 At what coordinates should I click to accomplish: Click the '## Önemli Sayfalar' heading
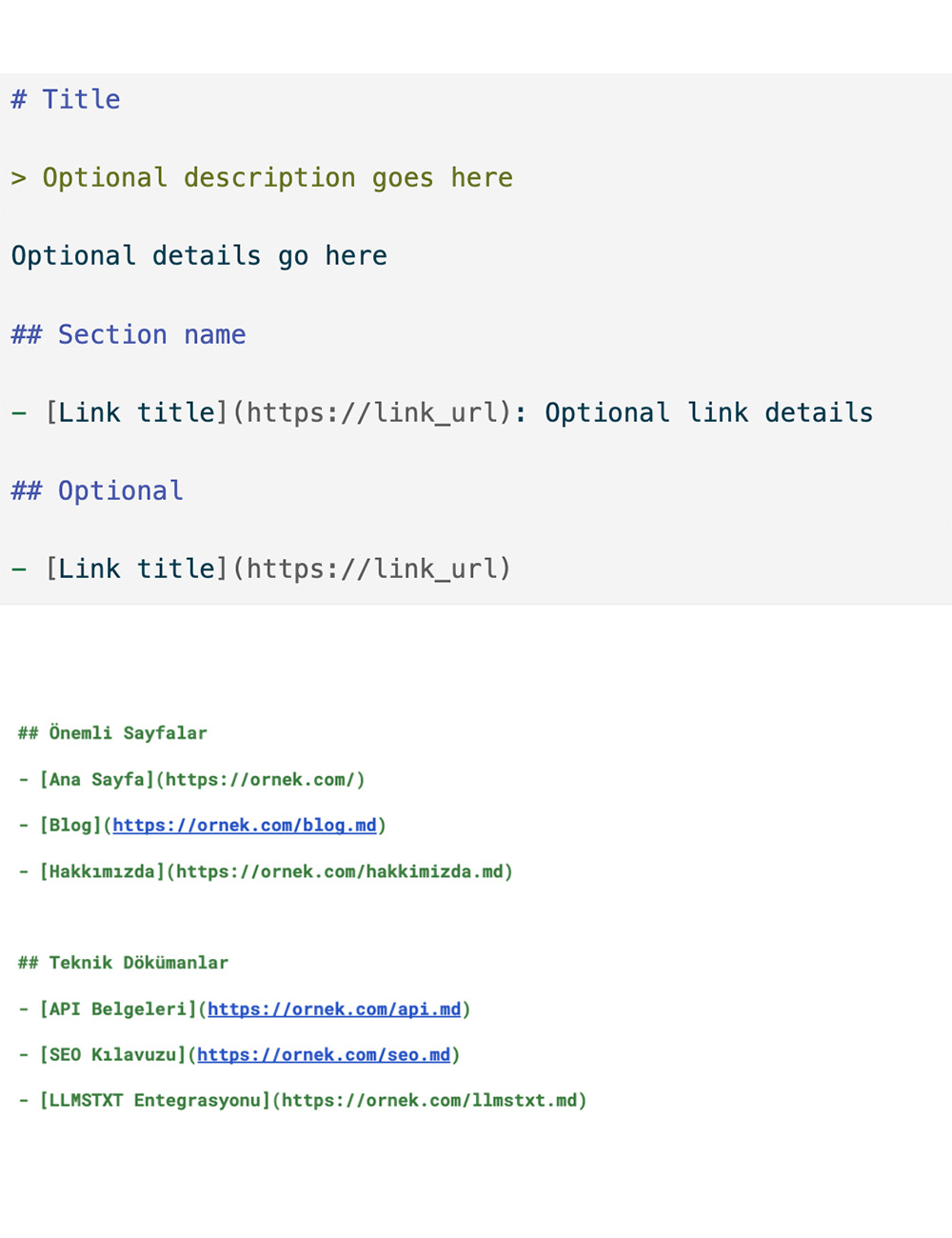[112, 733]
